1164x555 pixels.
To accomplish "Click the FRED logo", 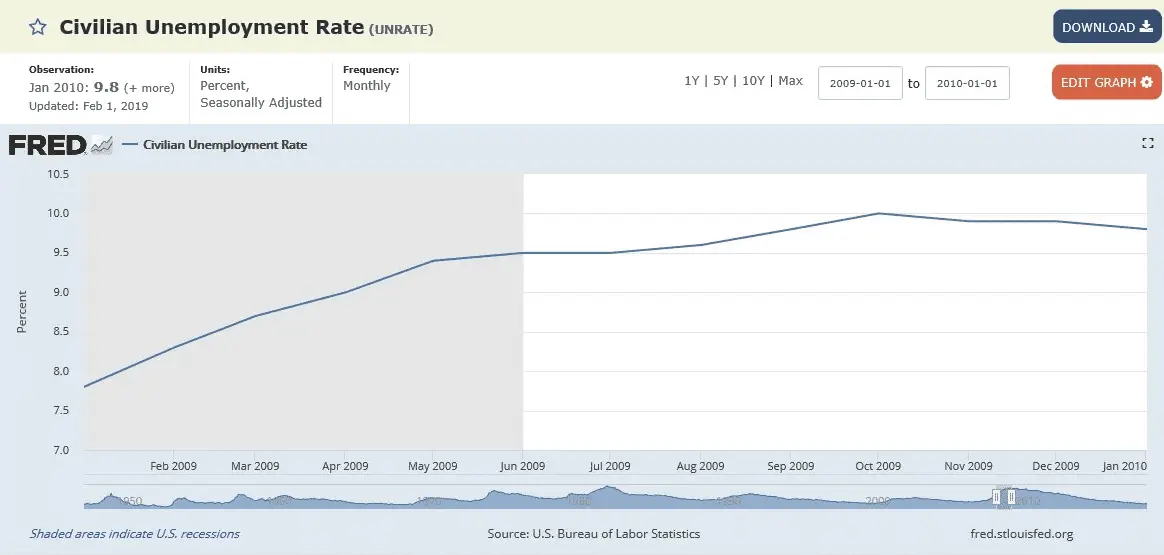I will (x=47, y=145).
